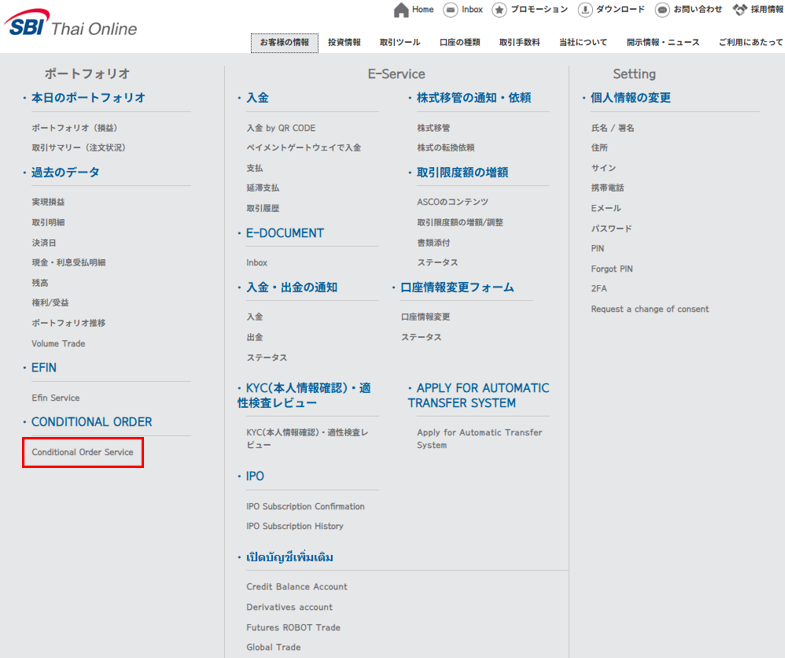Screen dimensions: 785x658
Task: Click the サイン setting link
Action: click(604, 168)
